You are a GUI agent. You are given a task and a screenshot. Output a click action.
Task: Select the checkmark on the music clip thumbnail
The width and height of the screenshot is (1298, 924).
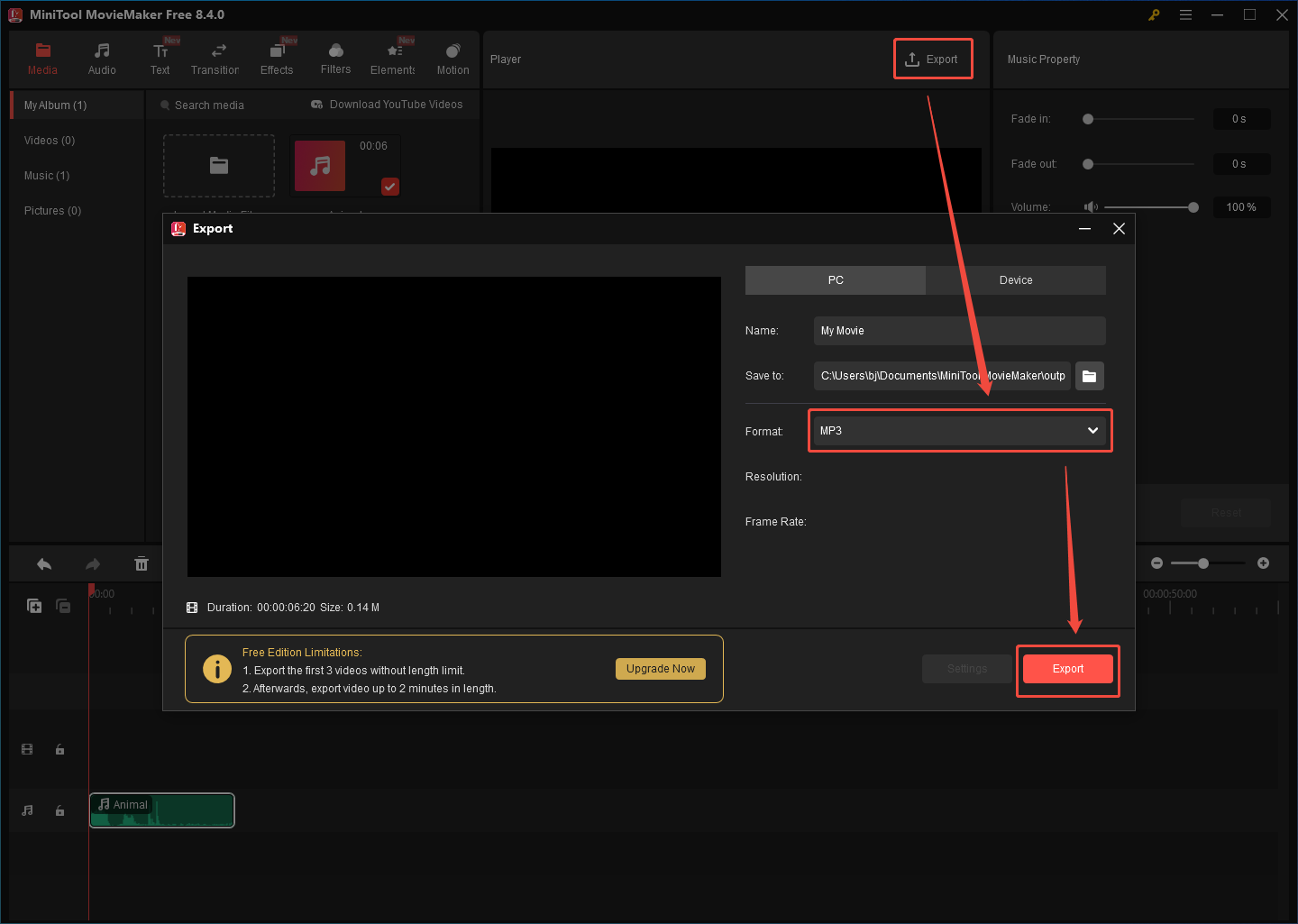389,187
